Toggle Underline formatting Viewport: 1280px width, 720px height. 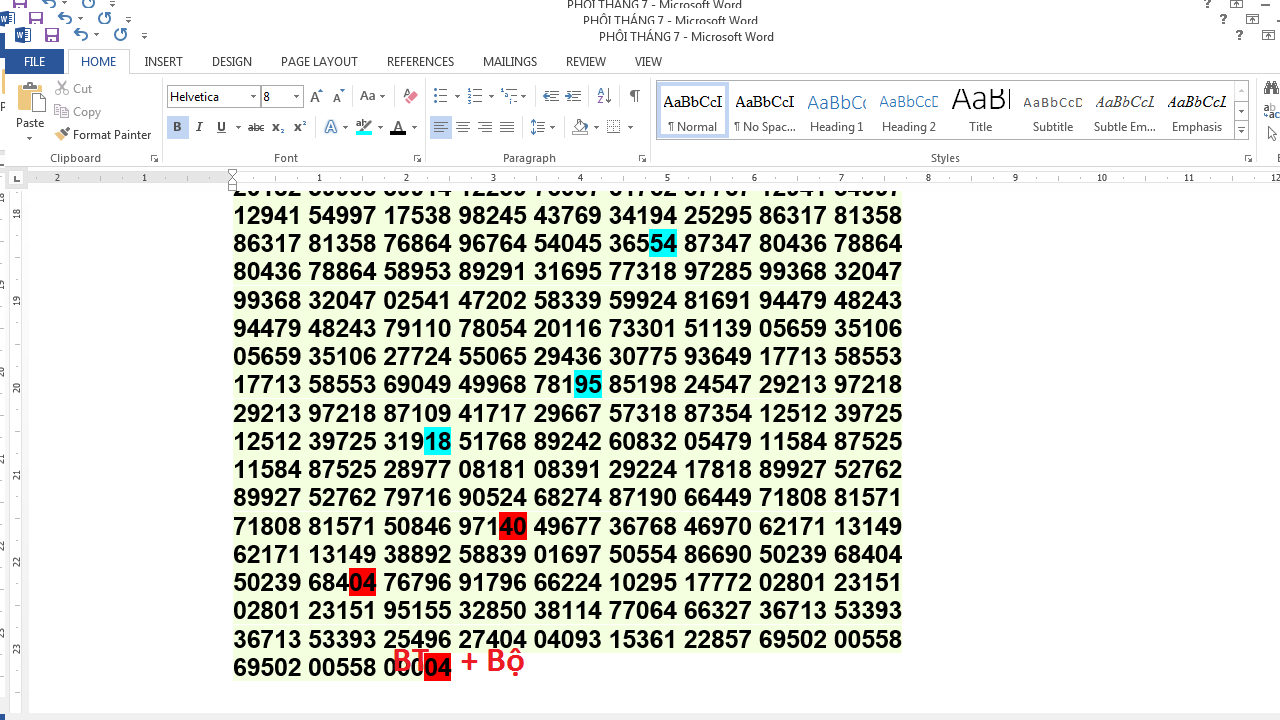pyautogui.click(x=220, y=127)
